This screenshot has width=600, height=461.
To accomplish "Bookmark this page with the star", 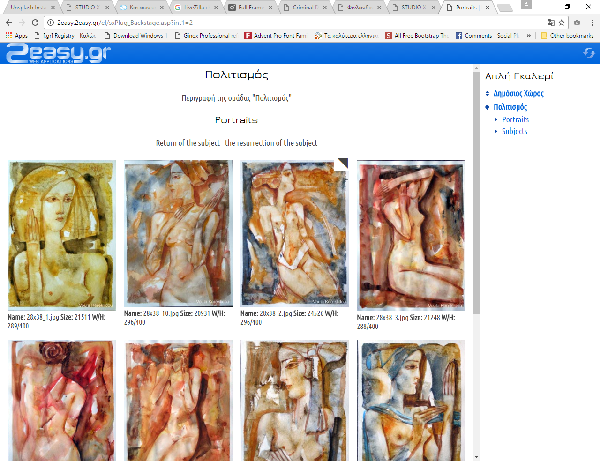I will point(561,23).
